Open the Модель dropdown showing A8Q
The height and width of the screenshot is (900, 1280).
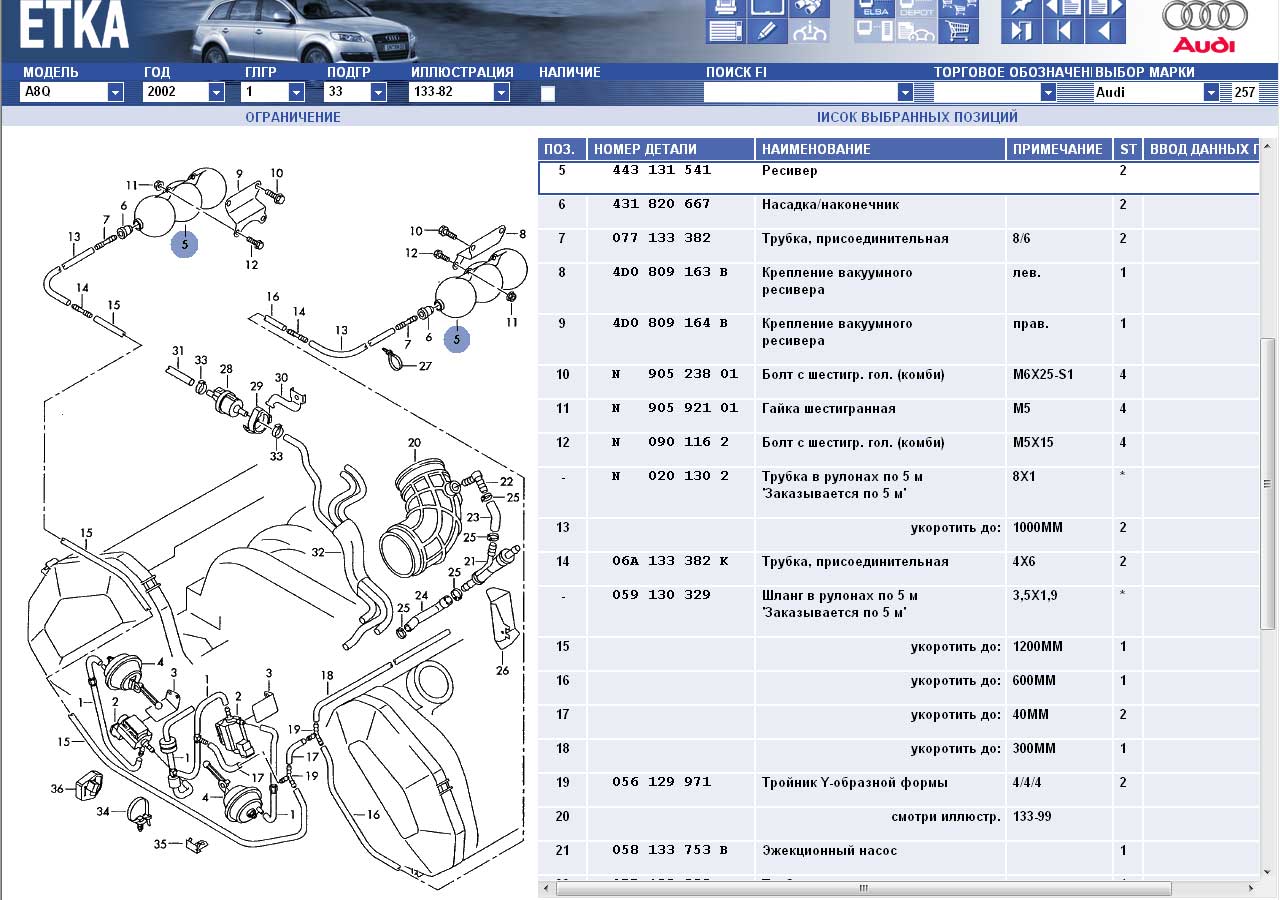pos(115,92)
